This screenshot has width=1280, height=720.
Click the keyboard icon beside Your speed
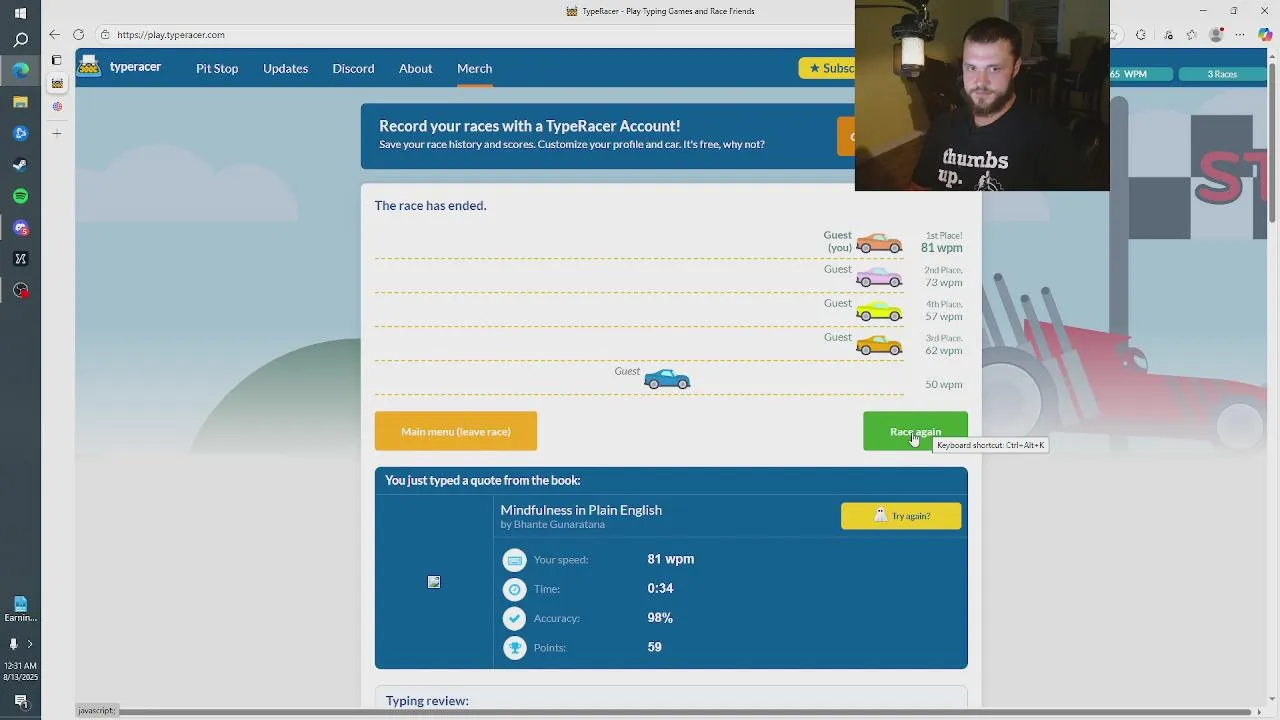pyautogui.click(x=514, y=560)
